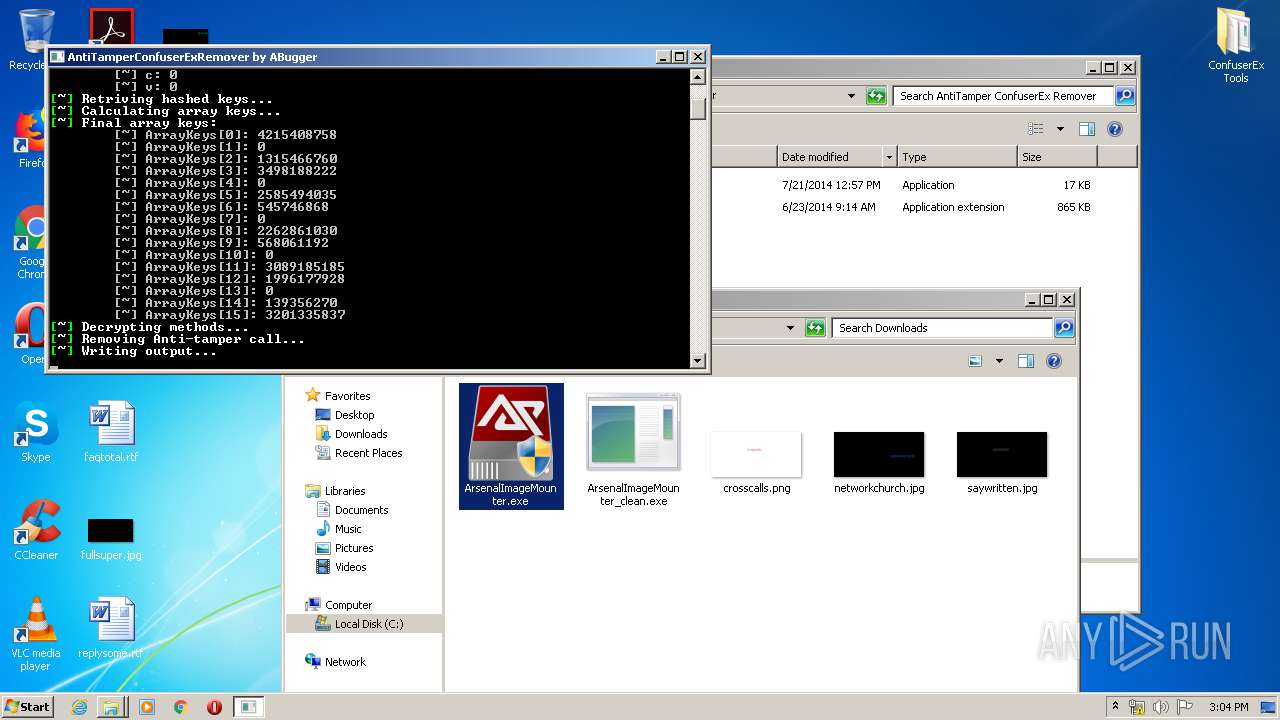The image size is (1280, 720).
Task: Click search magnifier in AntiTamper Remover window
Action: (1125, 96)
